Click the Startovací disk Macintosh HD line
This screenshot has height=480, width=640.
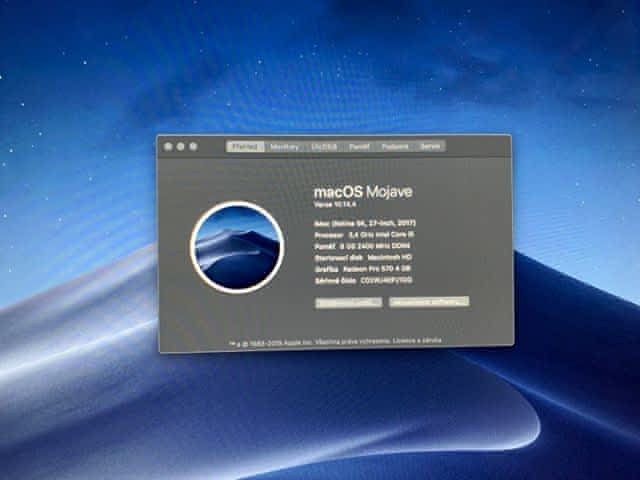coord(363,258)
